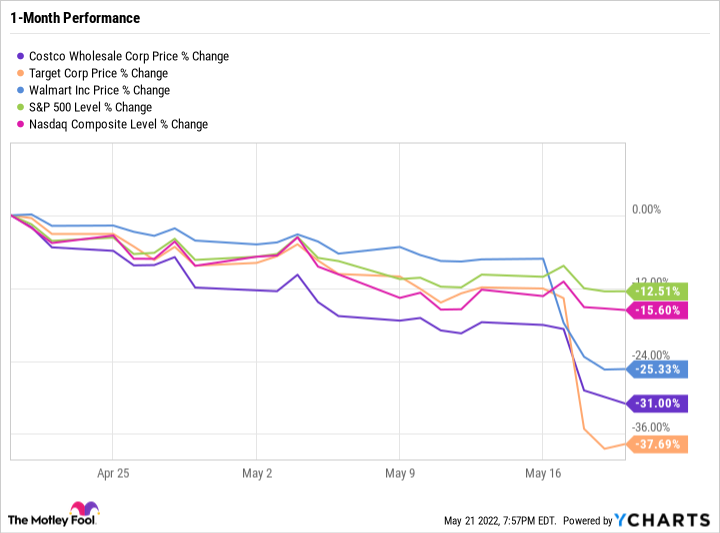The height and width of the screenshot is (533, 720).
Task: Click the purple Costco legend dot
Action: (22, 56)
